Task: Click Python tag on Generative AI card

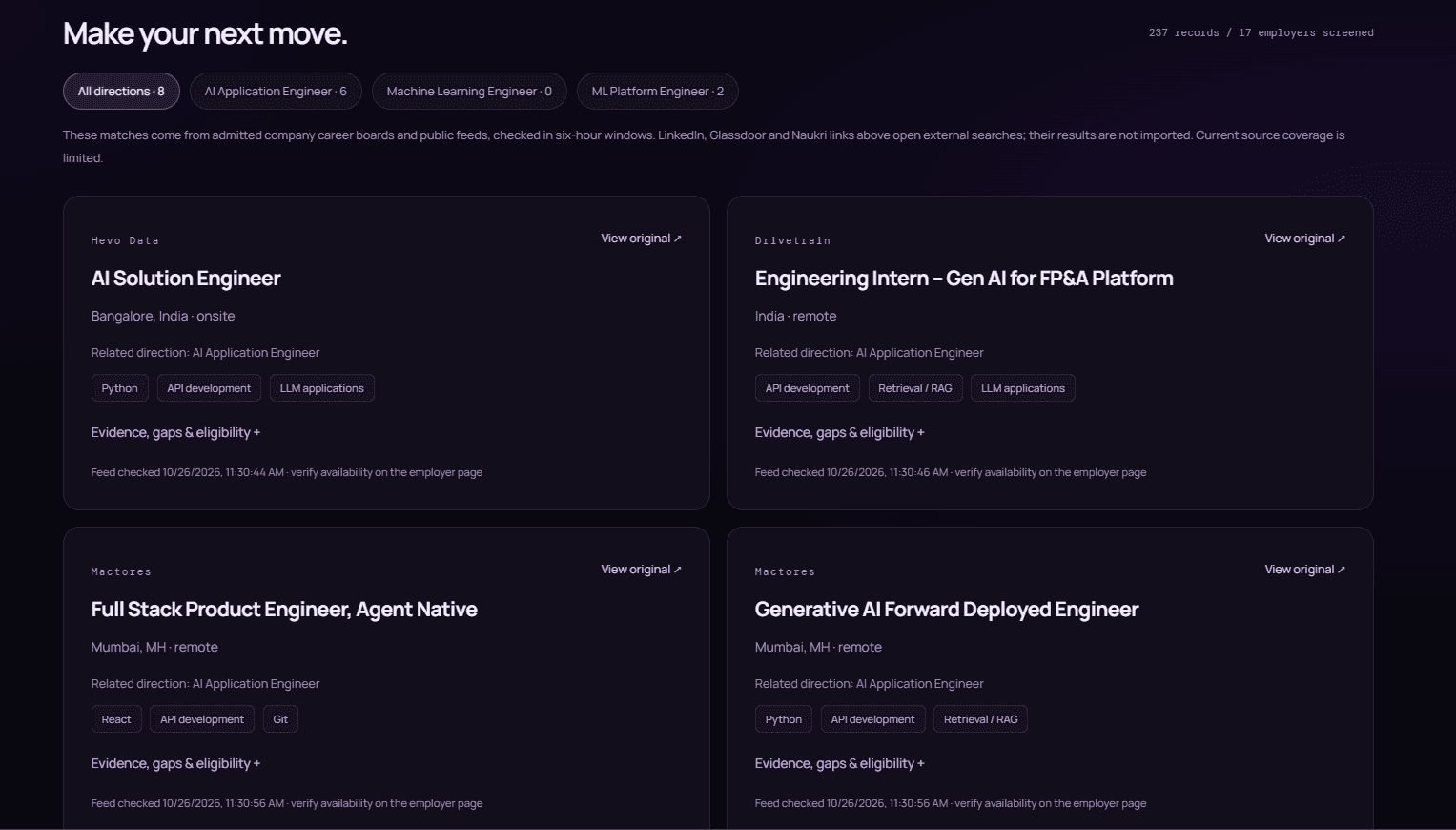Action: [x=784, y=719]
